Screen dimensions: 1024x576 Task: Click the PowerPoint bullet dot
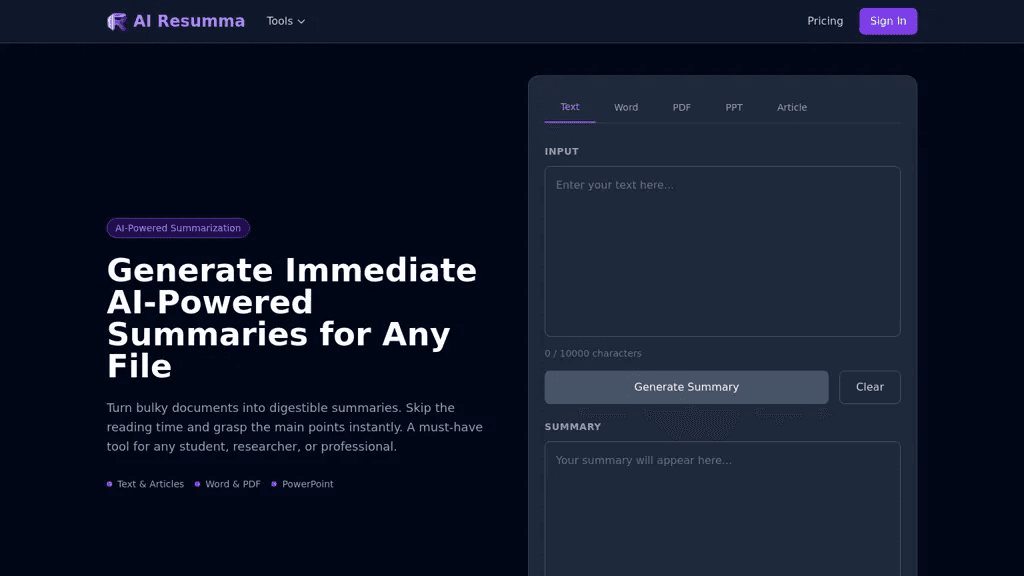tap(274, 484)
